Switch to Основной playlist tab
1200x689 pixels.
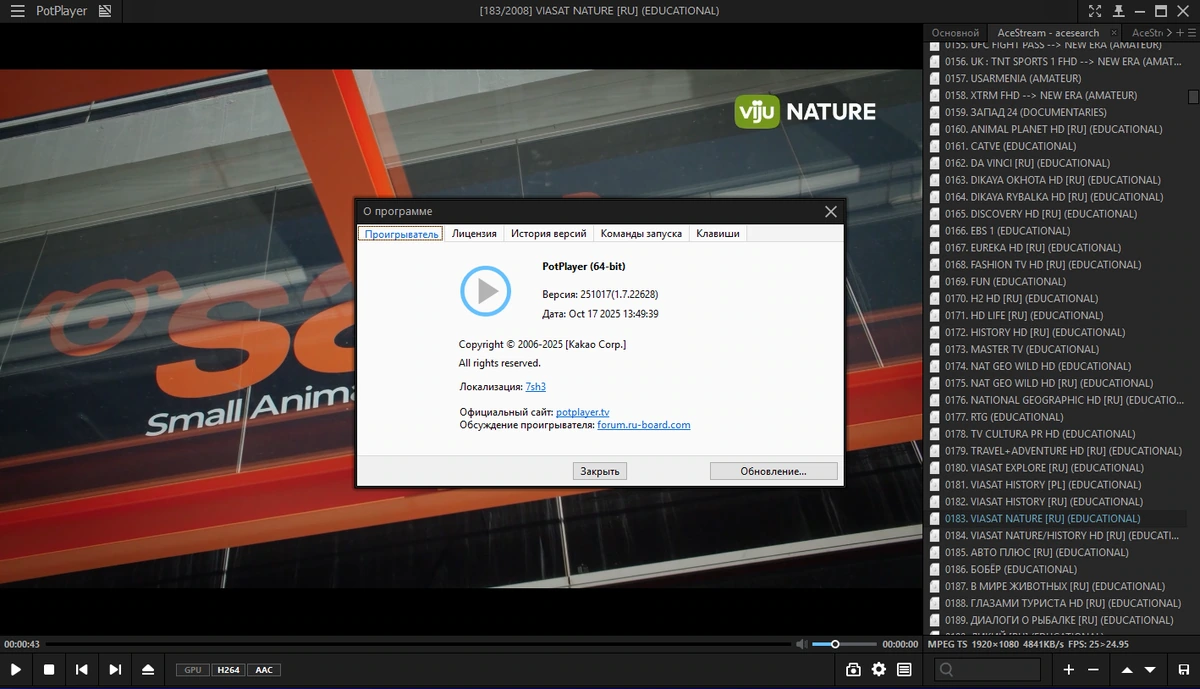click(x=955, y=33)
